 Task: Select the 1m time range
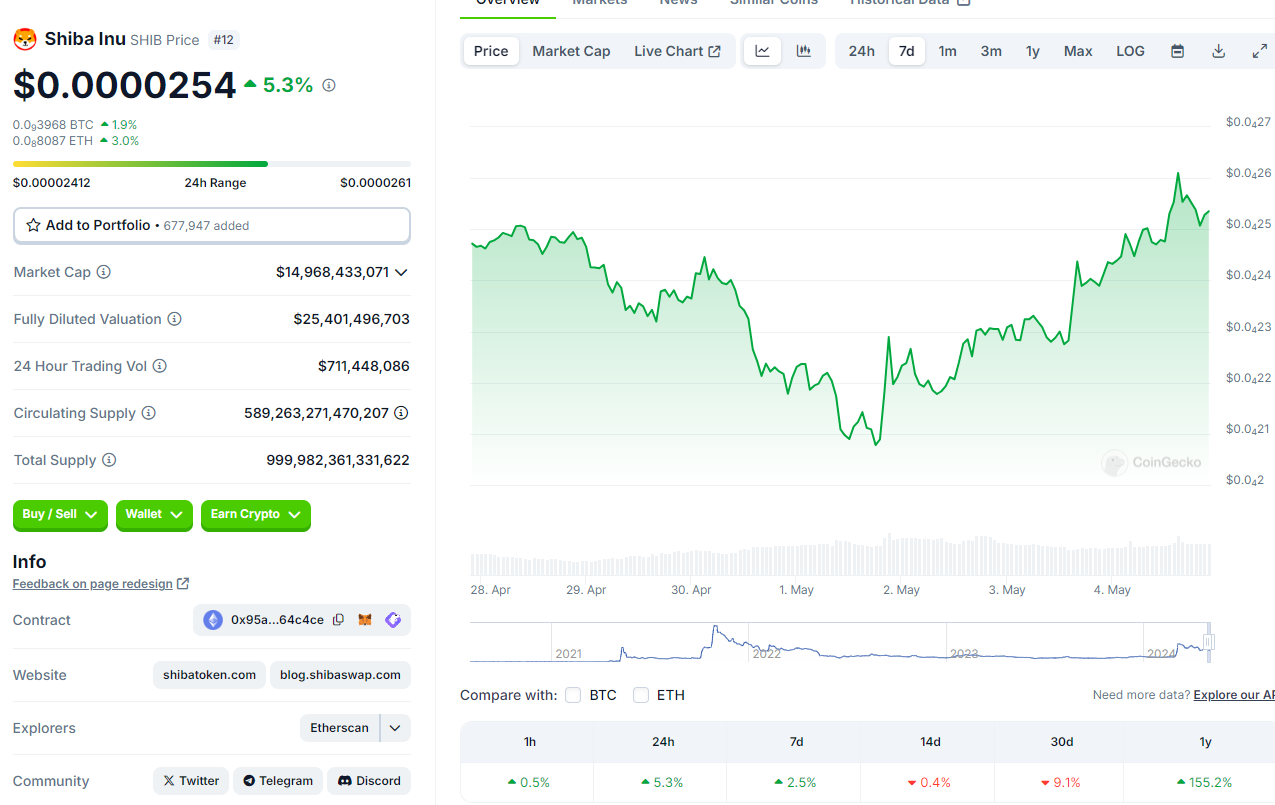click(947, 51)
